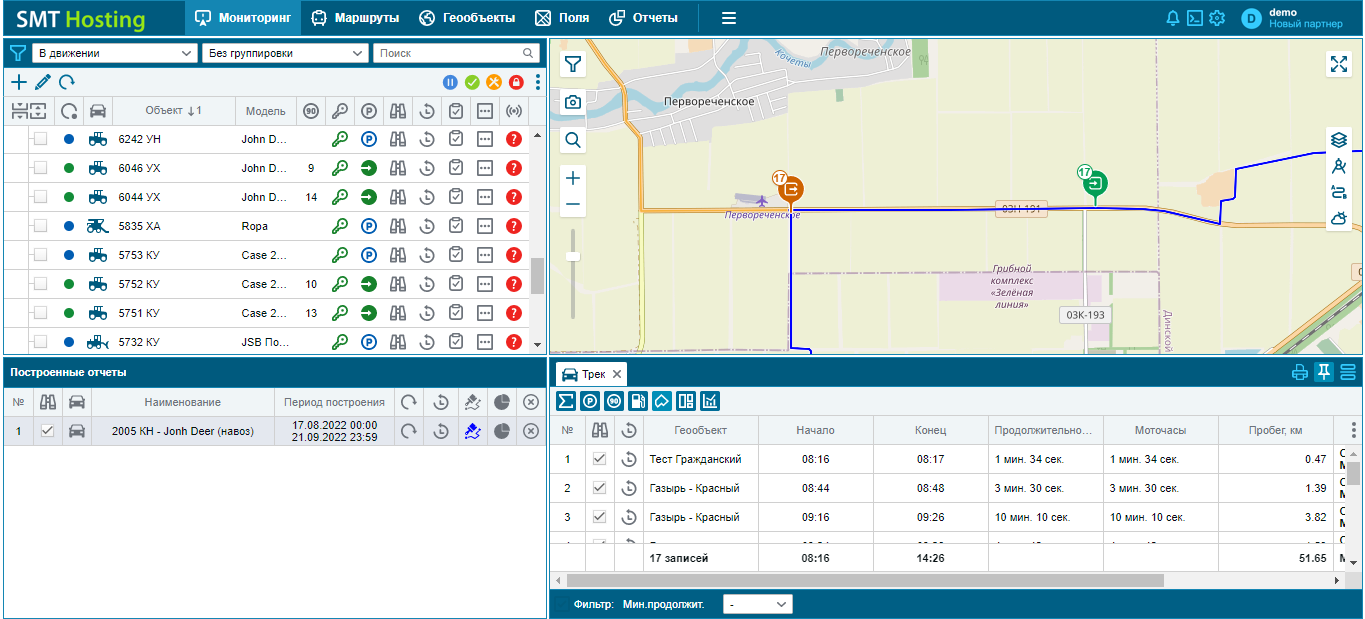Expand the Без группировки dropdown
The image size is (1365, 619).
(x=285, y=53)
